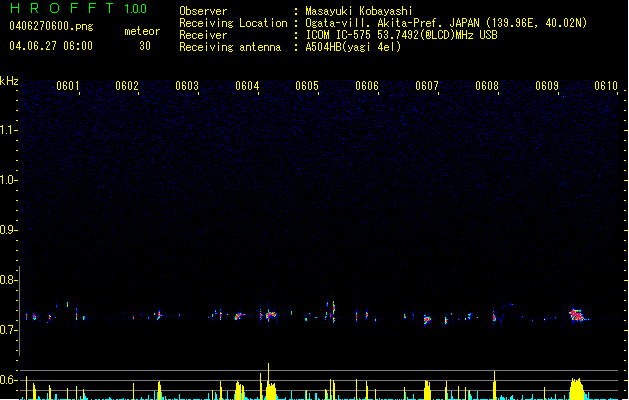Click the 0.6 kHz frequency axis label

[8, 380]
